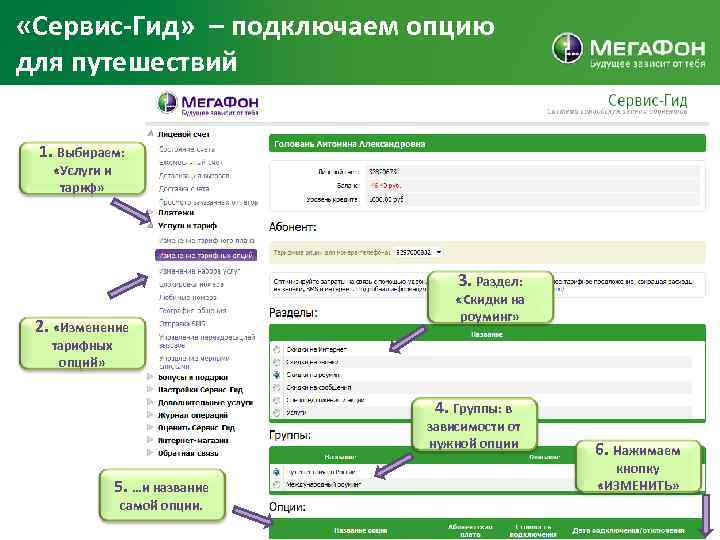Click the subscriber name 'Головань Антонина Александровна'
Viewport: 720px width, 540px height.
[x=349, y=144]
